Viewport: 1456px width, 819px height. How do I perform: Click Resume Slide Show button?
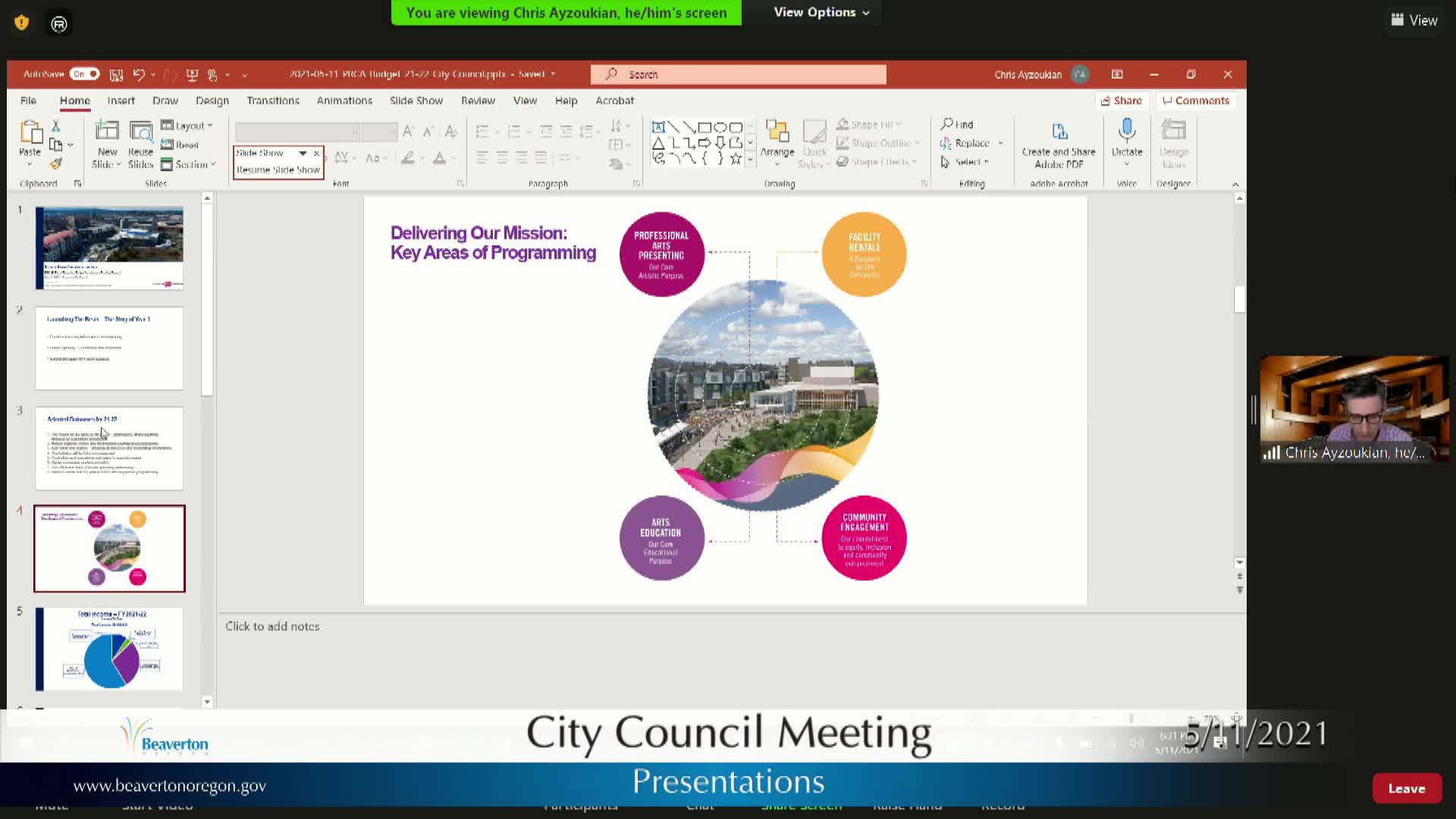click(x=278, y=170)
